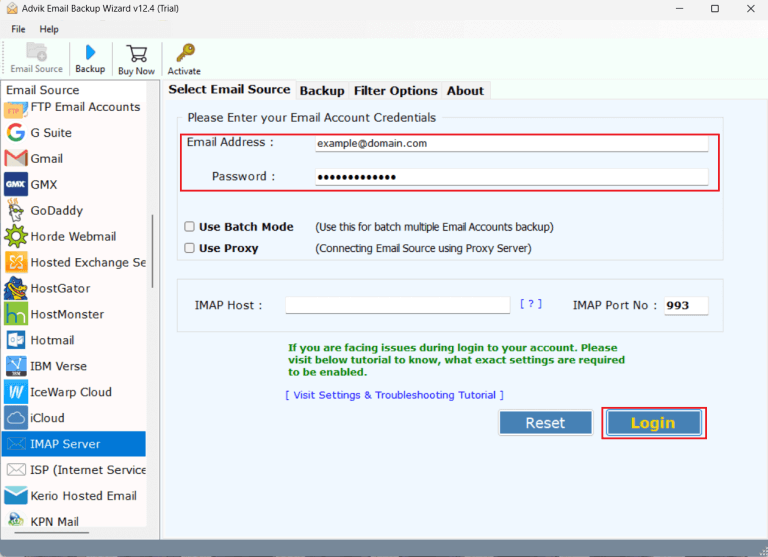
Task: Select the Hotmail Outlook icon
Action: point(16,340)
